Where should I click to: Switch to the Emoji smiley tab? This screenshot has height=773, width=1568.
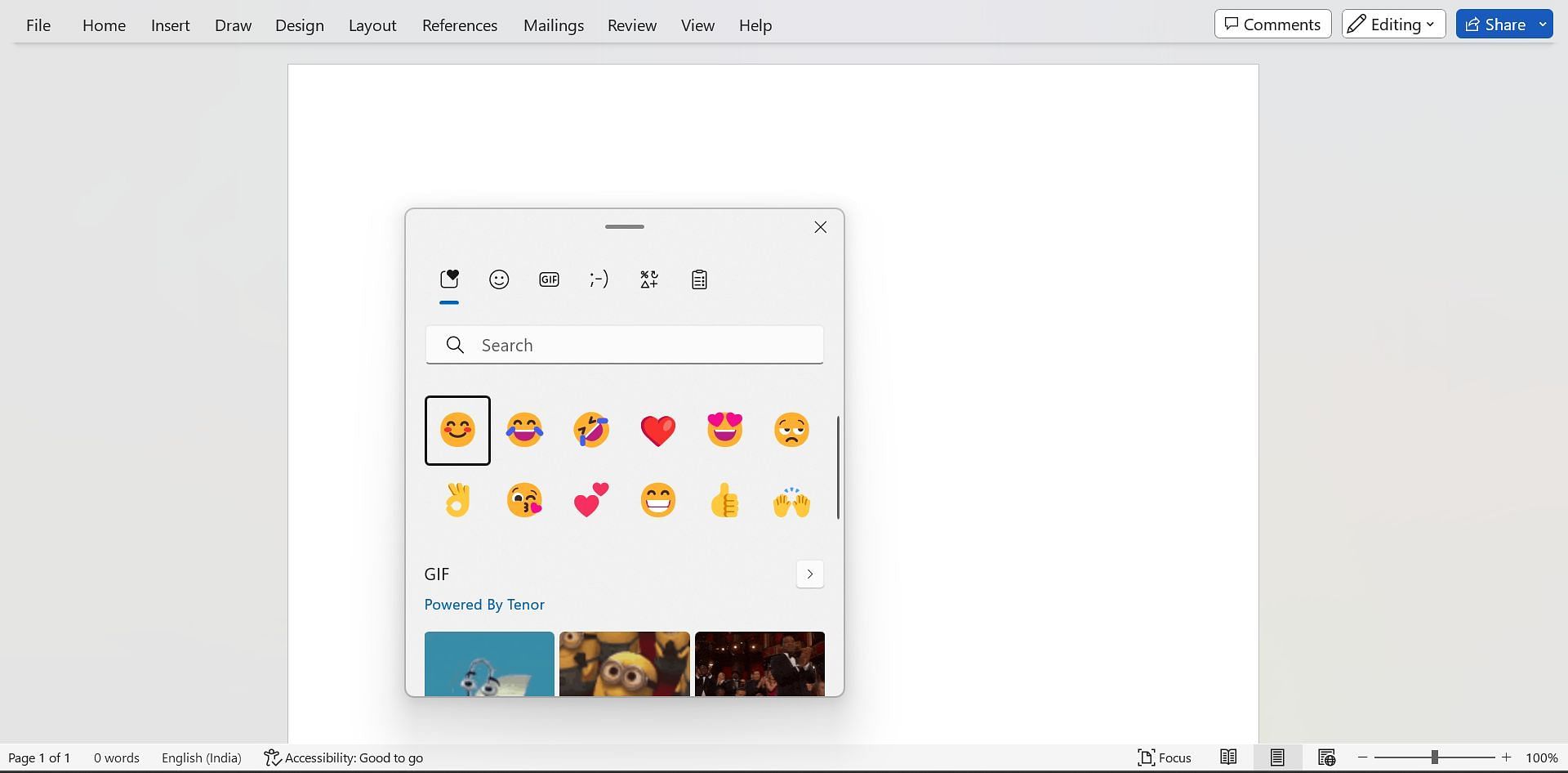[x=499, y=279]
